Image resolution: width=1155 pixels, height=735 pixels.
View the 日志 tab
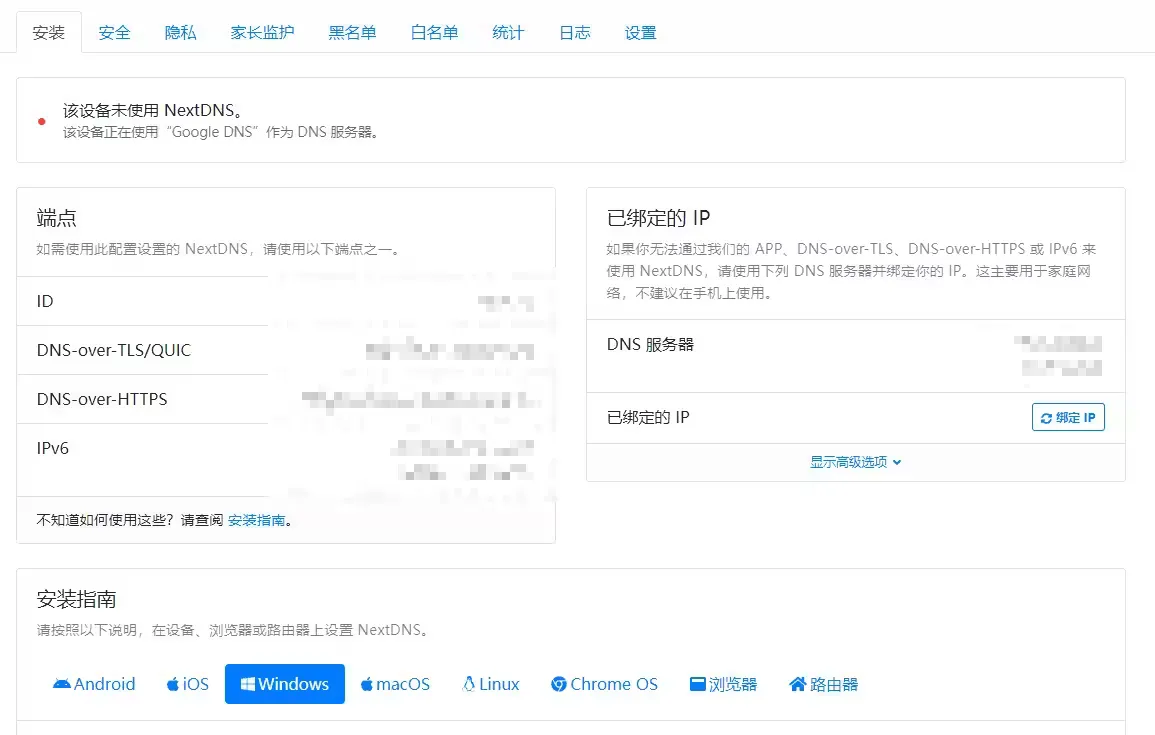[x=574, y=33]
